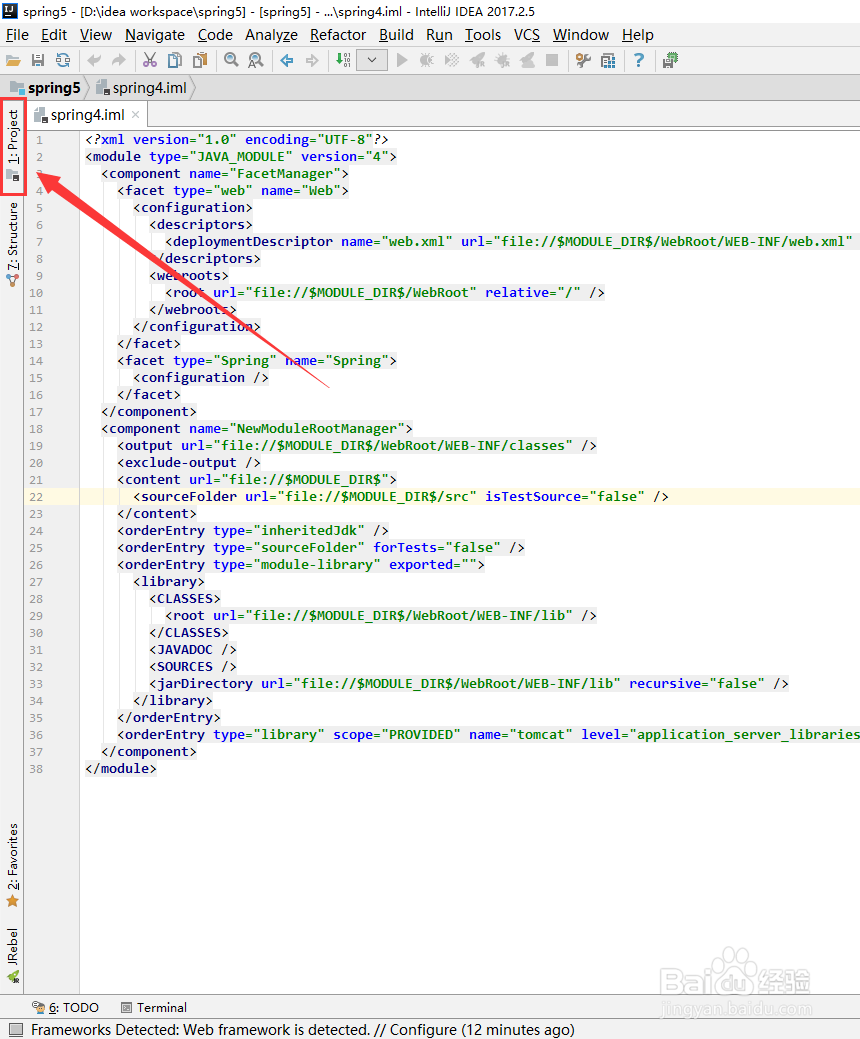Open Settings wrench icon

pos(583,61)
